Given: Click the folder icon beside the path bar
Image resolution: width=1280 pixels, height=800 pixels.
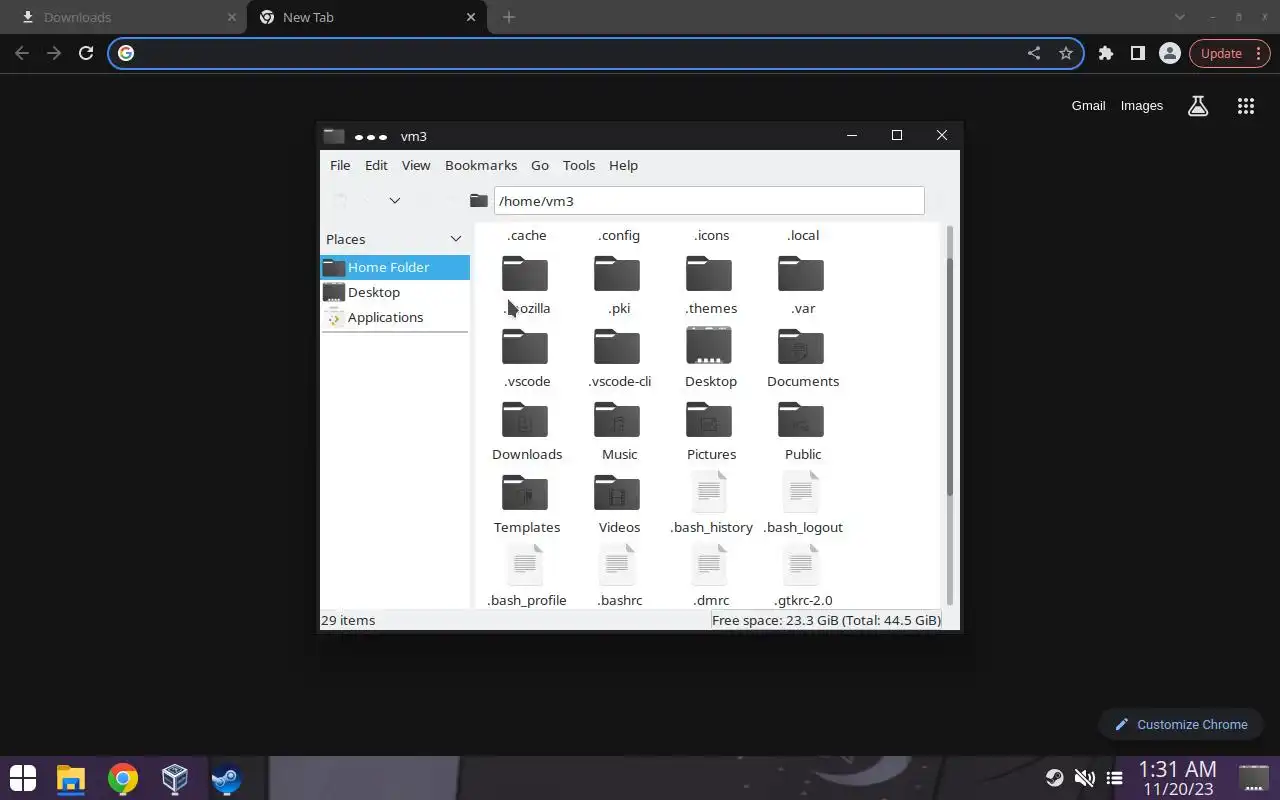Looking at the screenshot, I should 479,201.
